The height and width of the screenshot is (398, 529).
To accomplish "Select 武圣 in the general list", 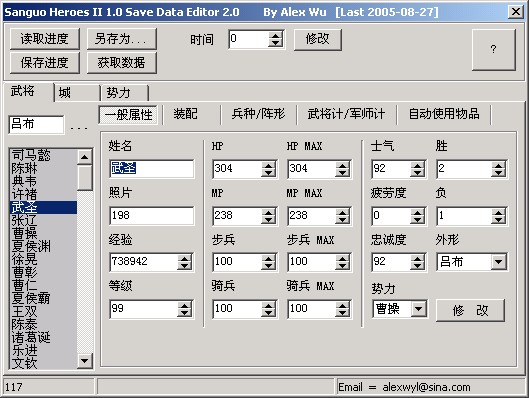I will [44, 207].
